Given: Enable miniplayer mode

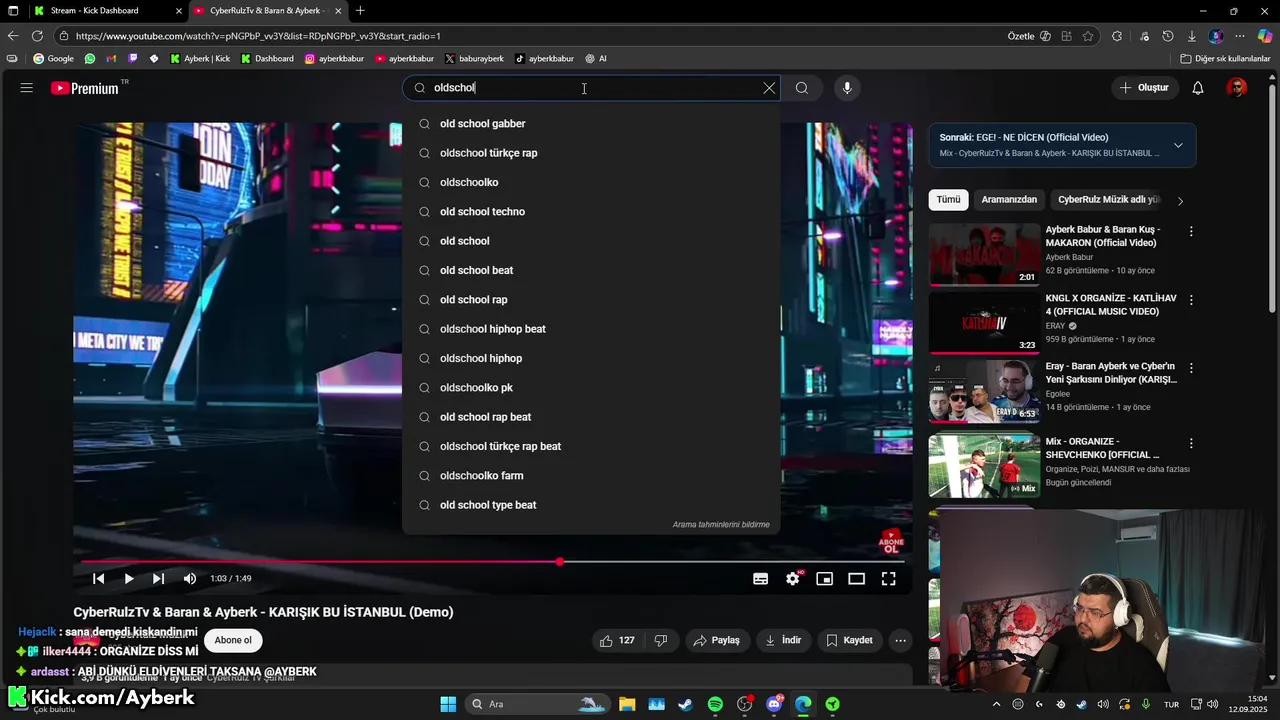Looking at the screenshot, I should 825,578.
